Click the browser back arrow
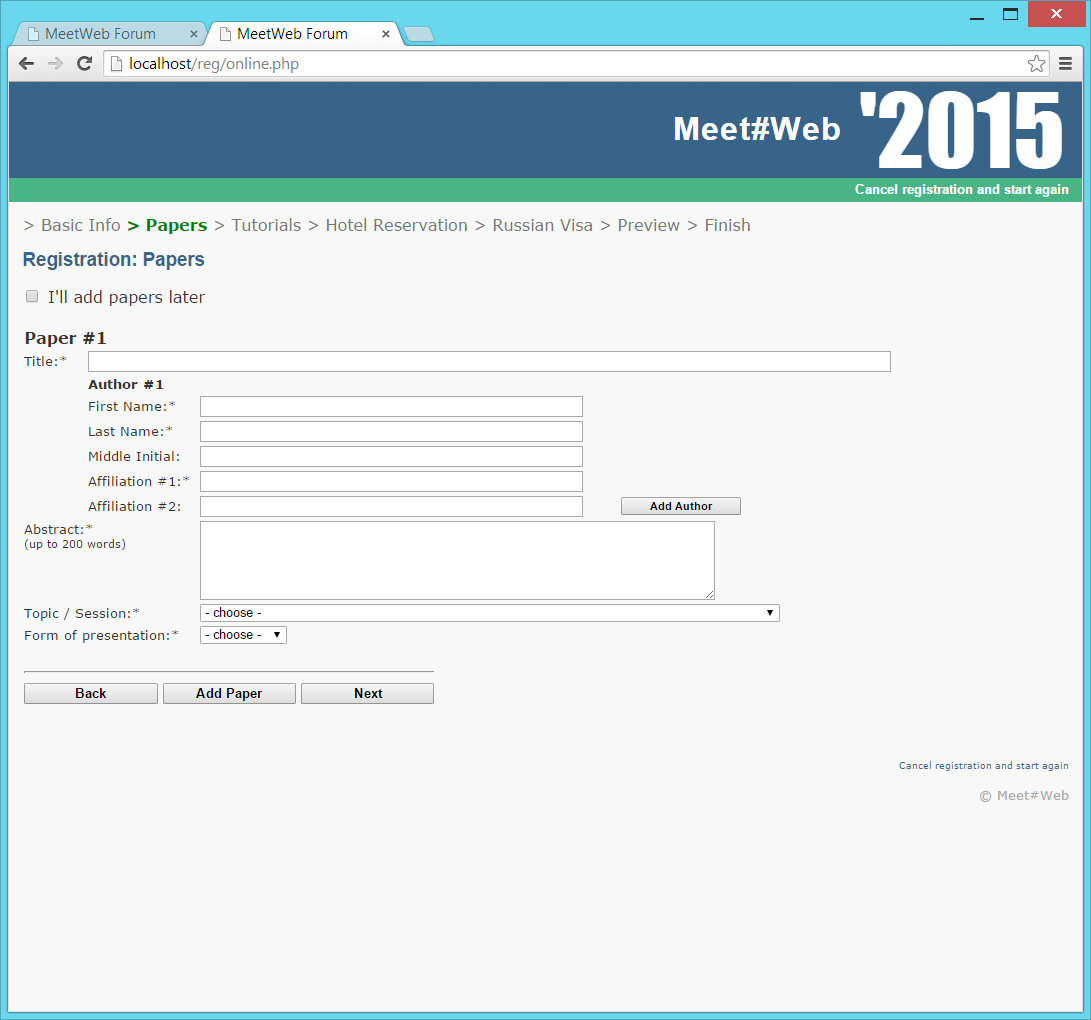The width and height of the screenshot is (1091, 1020). tap(26, 63)
